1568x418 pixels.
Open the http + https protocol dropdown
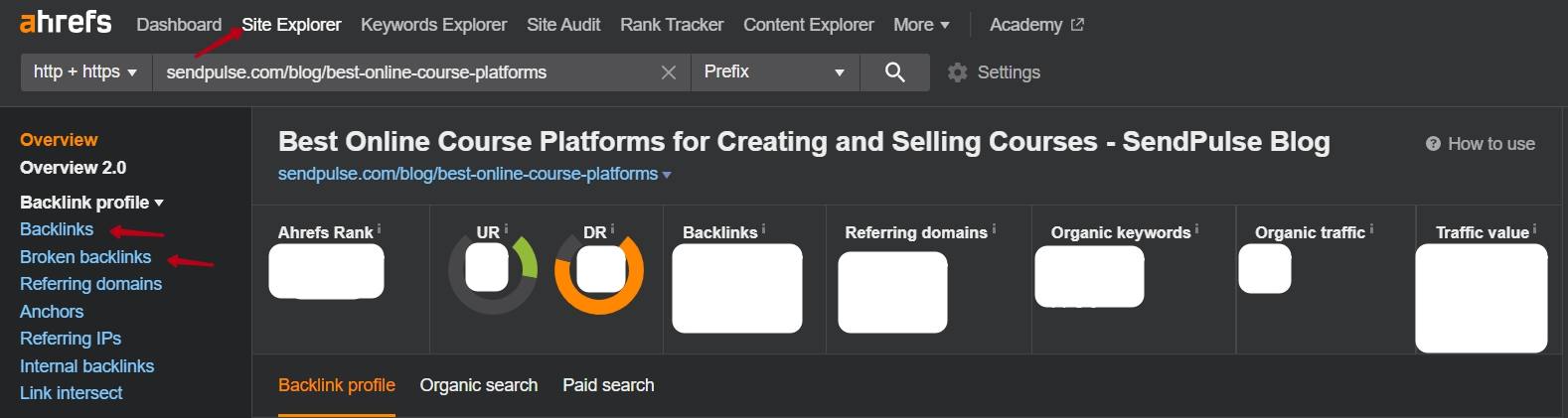coord(86,72)
